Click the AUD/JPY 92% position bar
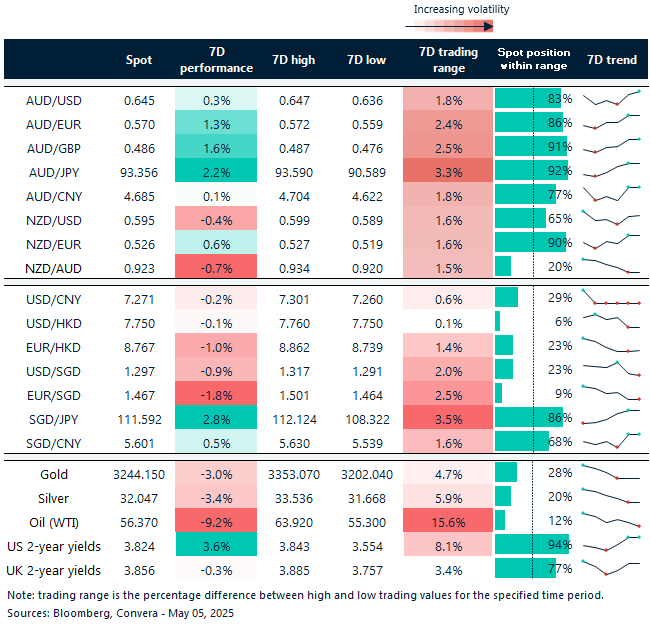Viewport: 650px width, 633px height. pyautogui.click(x=531, y=171)
